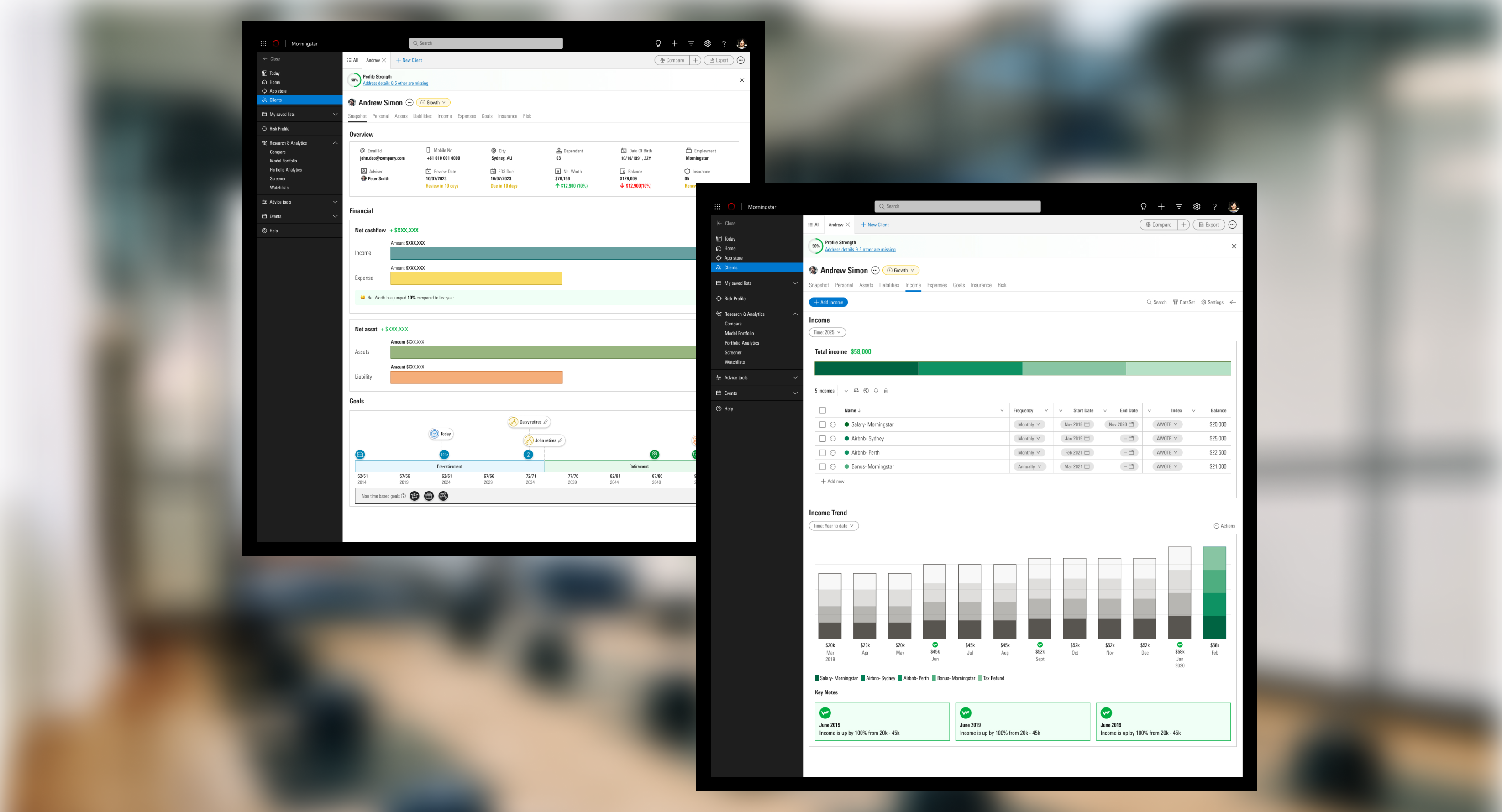This screenshot has width=1502, height=812.
Task: Open the Time: 2025 dropdown
Action: coord(827,332)
